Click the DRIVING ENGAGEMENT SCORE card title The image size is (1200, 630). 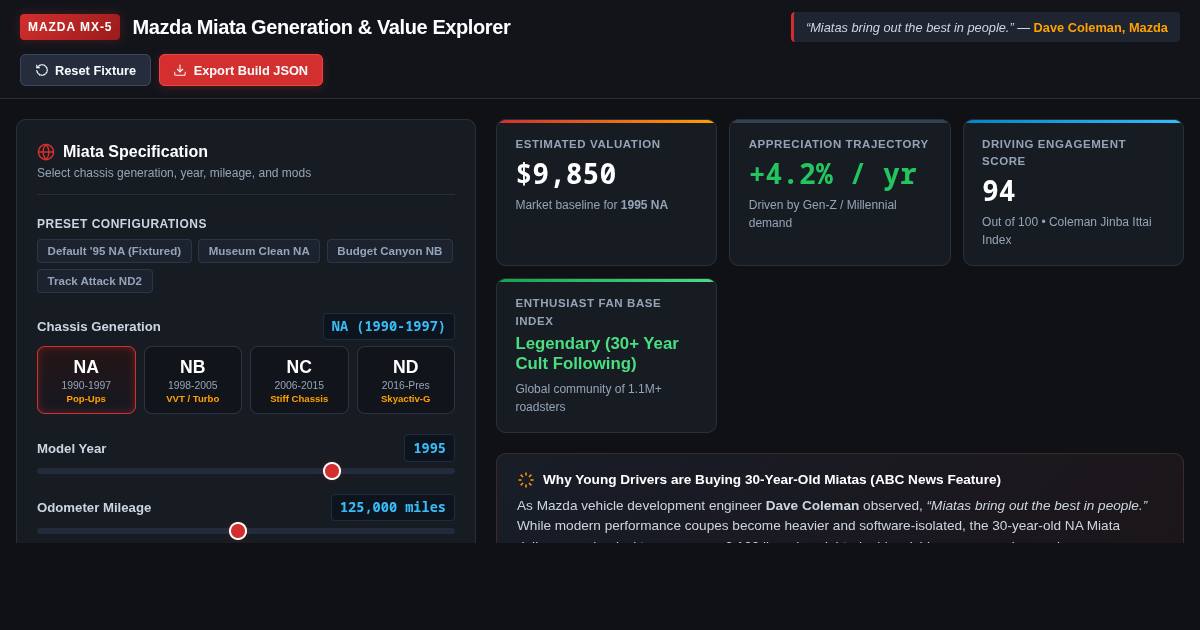1054,152
